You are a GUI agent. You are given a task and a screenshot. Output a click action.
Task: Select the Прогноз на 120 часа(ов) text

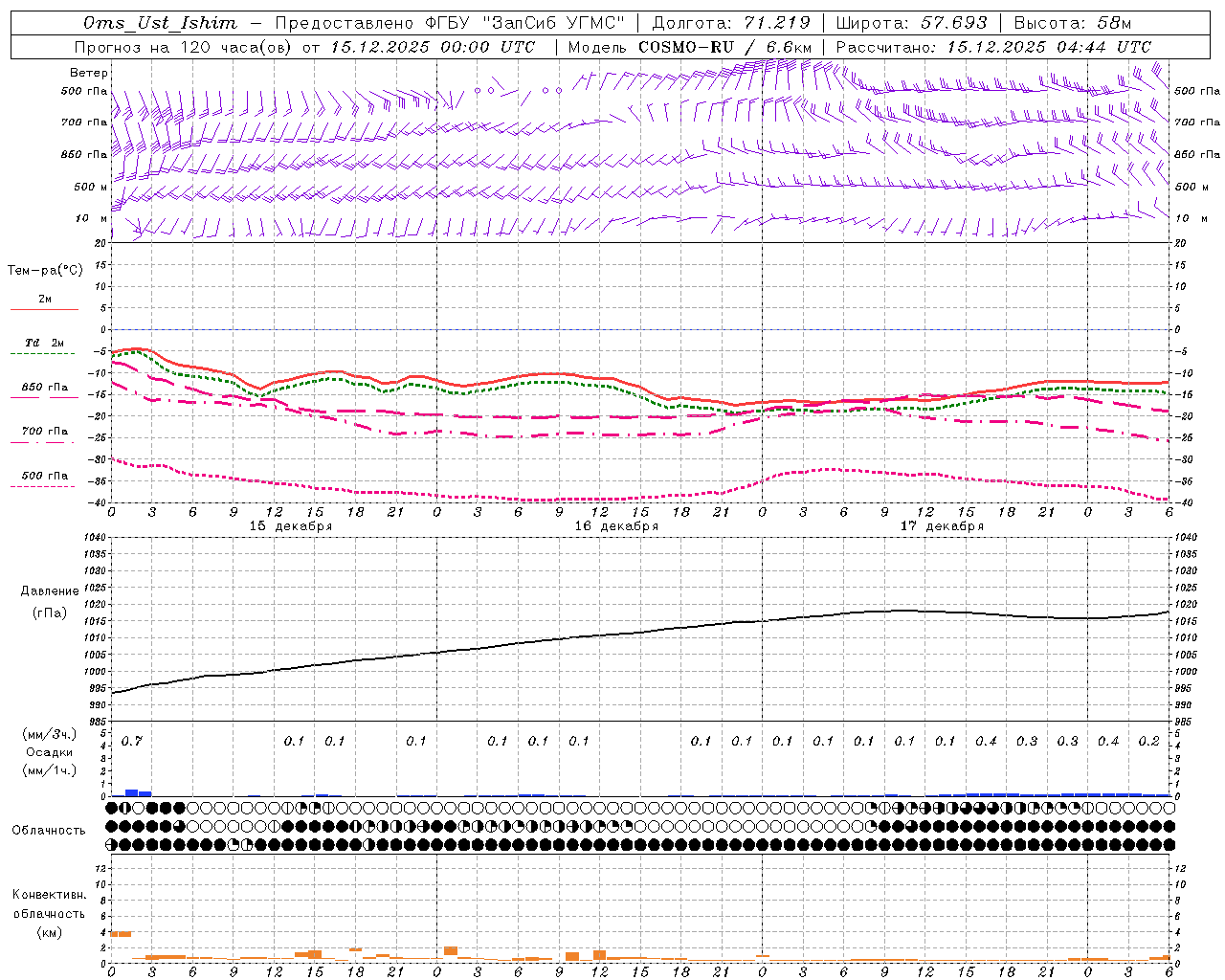point(185,47)
